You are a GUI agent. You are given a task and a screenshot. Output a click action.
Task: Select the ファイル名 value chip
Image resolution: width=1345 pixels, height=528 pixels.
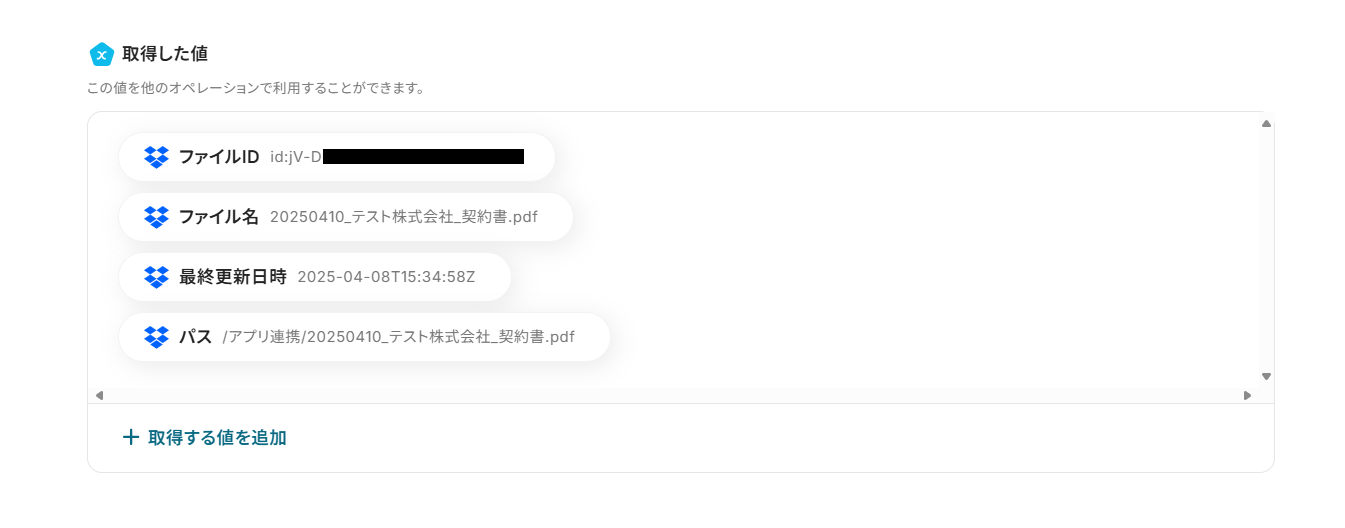(346, 217)
